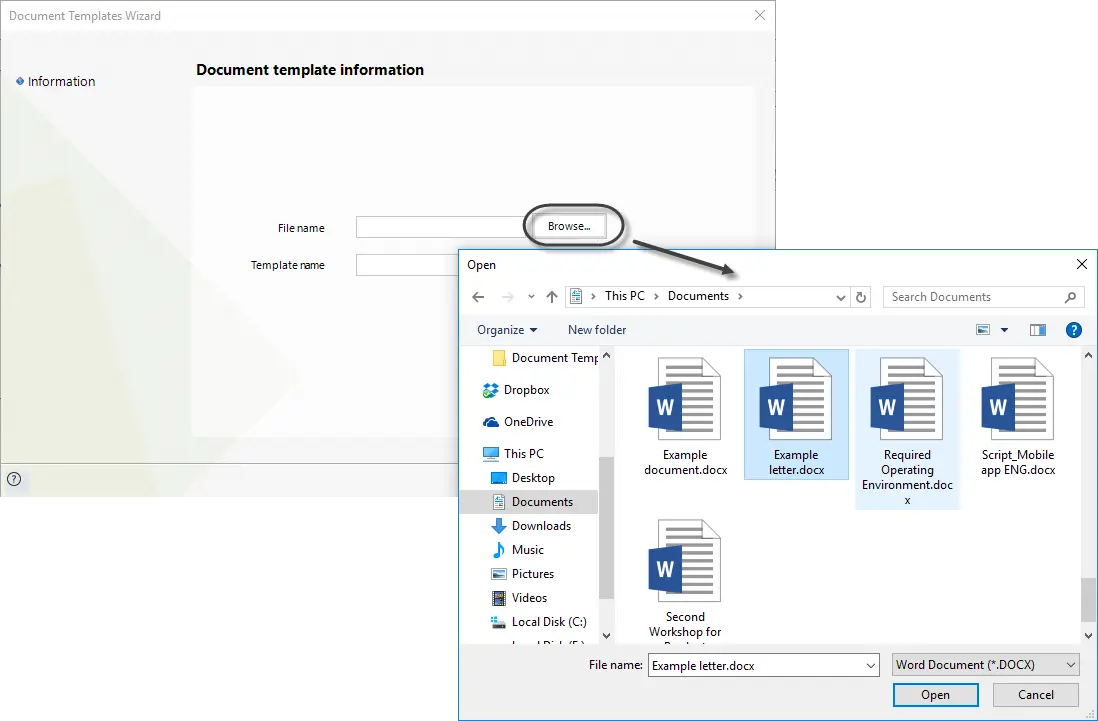The height and width of the screenshot is (721, 1098).
Task: Close the Open dialog
Action: coord(1081,264)
